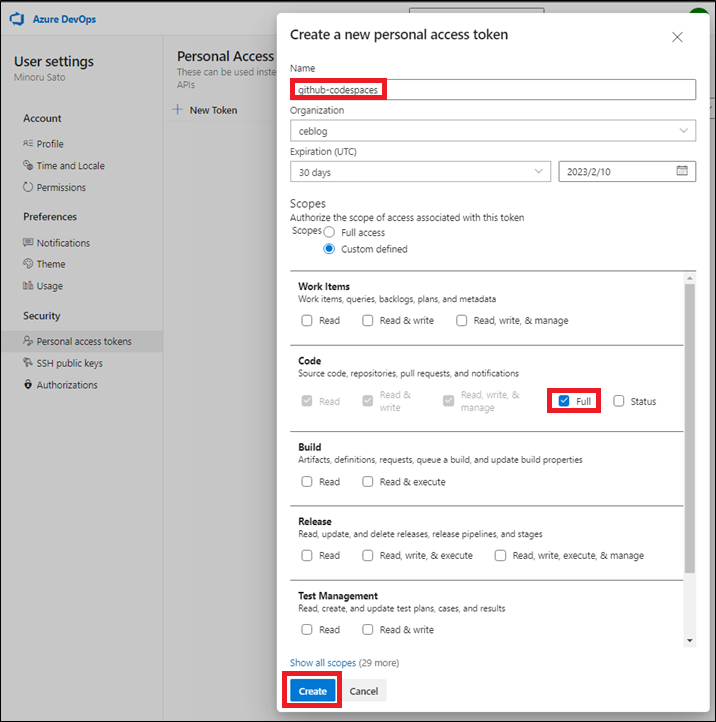Viewport: 716px width, 722px height.
Task: Open SSH public keys page
Action: click(x=70, y=363)
